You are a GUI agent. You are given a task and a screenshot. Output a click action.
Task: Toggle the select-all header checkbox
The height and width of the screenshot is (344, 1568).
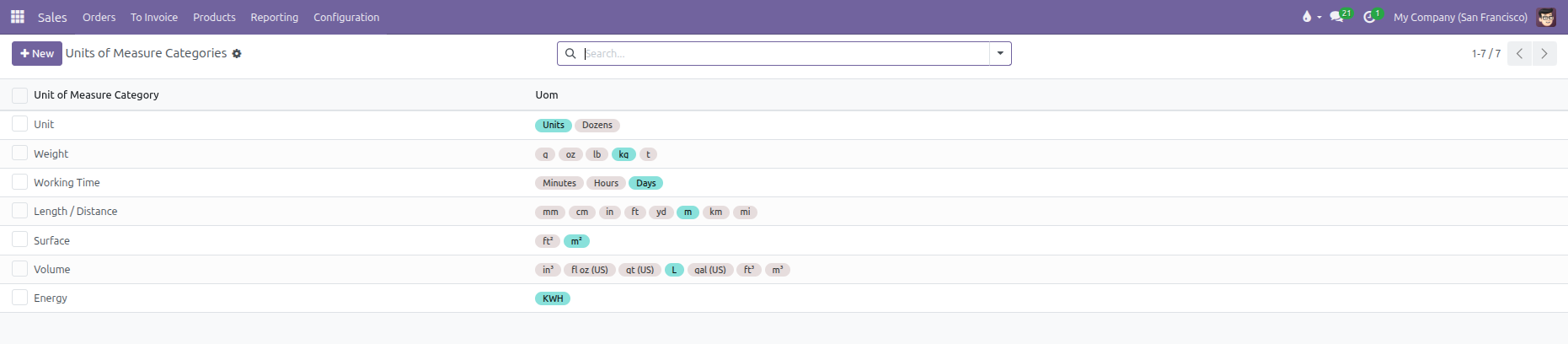pyautogui.click(x=20, y=95)
